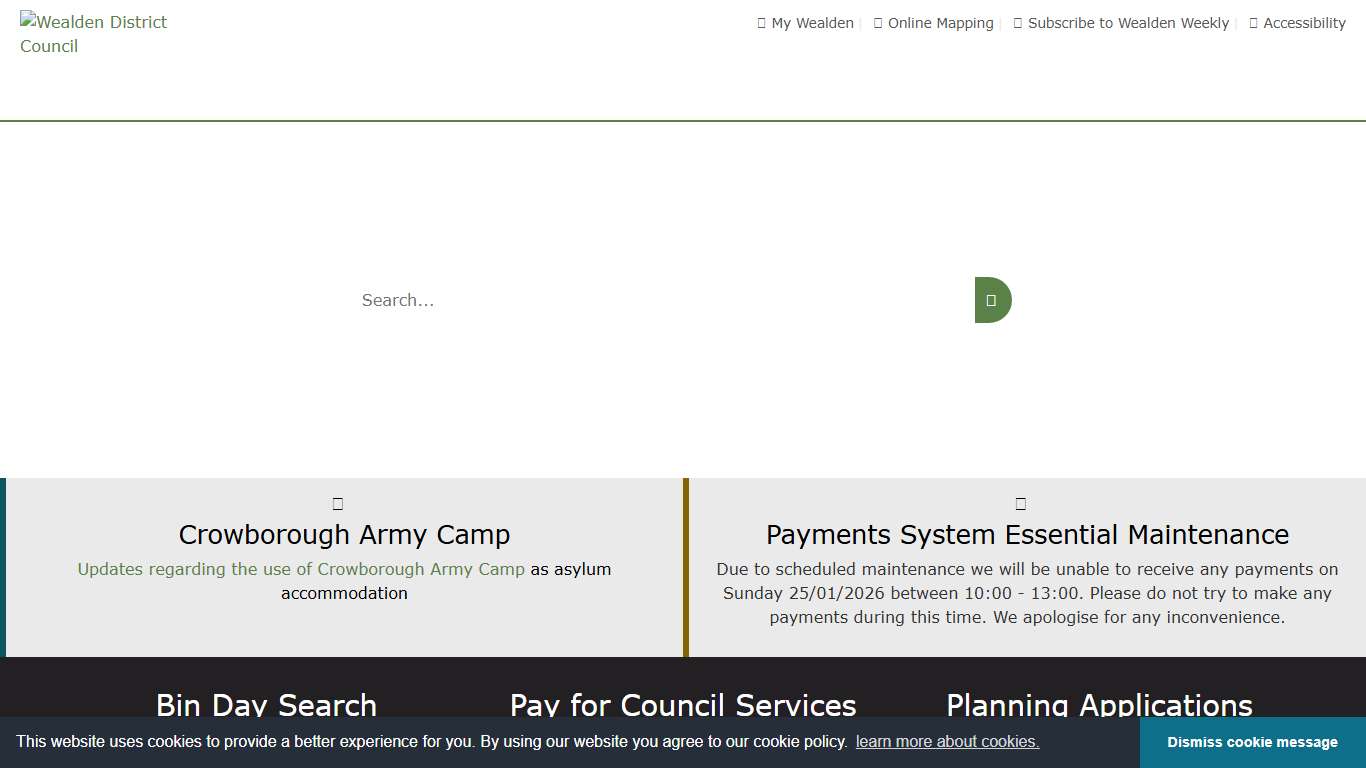
Task: Click the icon beside My Wealden
Action: pos(761,23)
